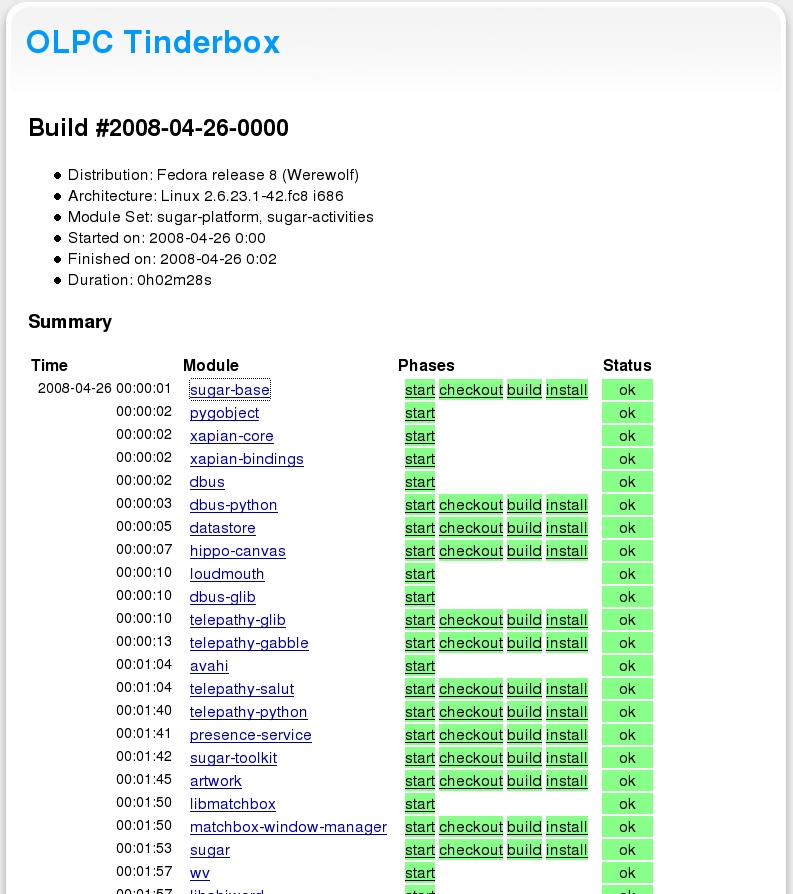Viewport: 793px width, 894px height.
Task: Click the install phase for hippo-canvas
Action: 567,551
